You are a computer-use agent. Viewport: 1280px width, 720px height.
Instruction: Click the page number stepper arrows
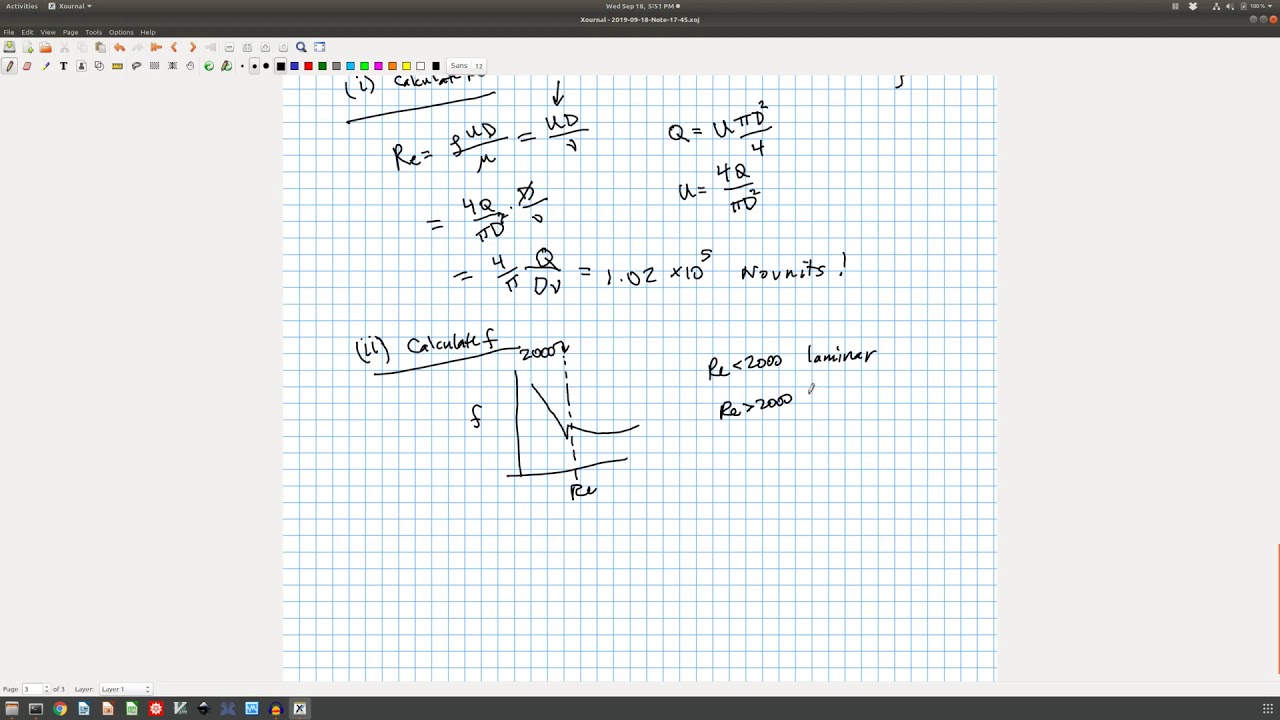(47, 689)
